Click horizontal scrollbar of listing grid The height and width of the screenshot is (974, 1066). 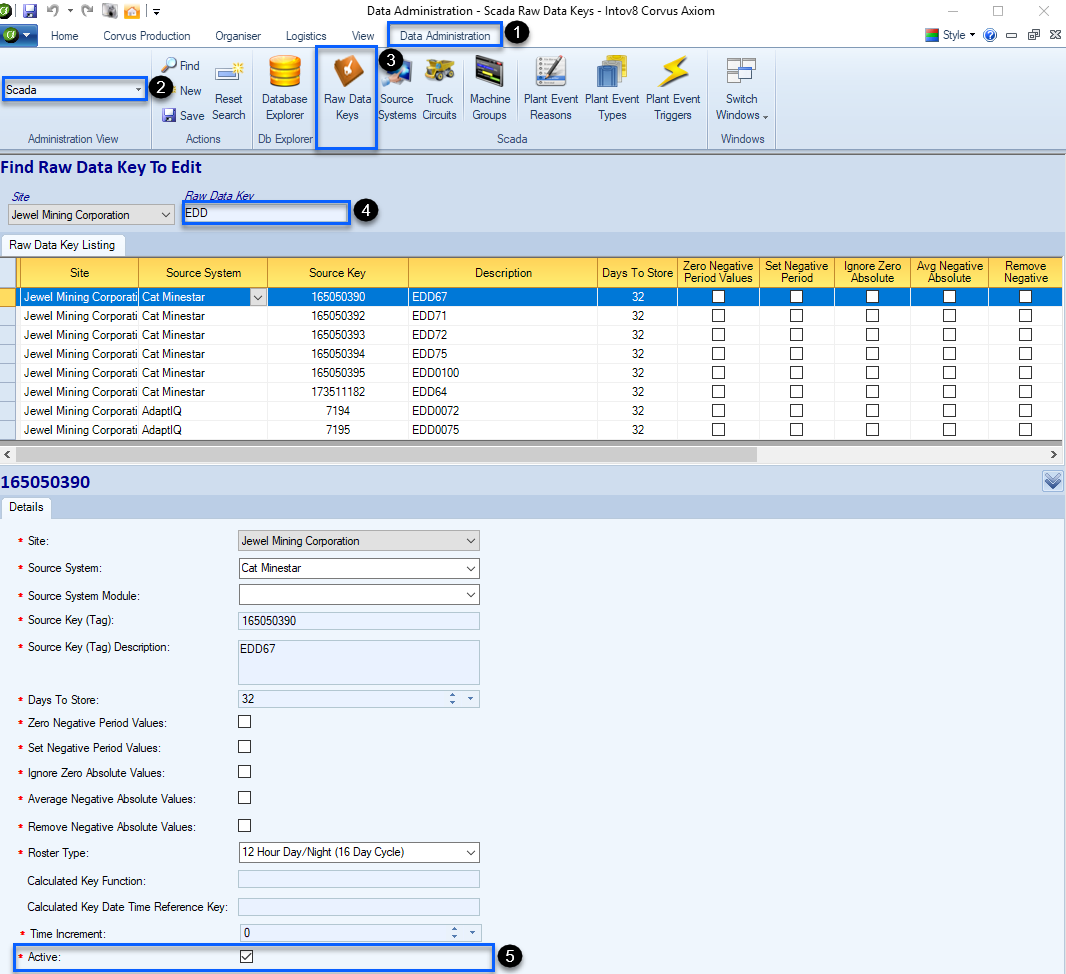coord(386,454)
